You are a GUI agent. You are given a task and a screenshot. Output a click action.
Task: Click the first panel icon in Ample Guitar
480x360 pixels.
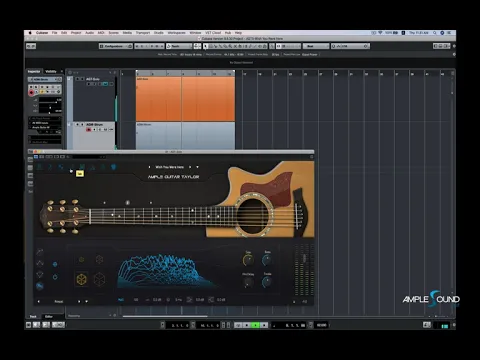pos(40,167)
